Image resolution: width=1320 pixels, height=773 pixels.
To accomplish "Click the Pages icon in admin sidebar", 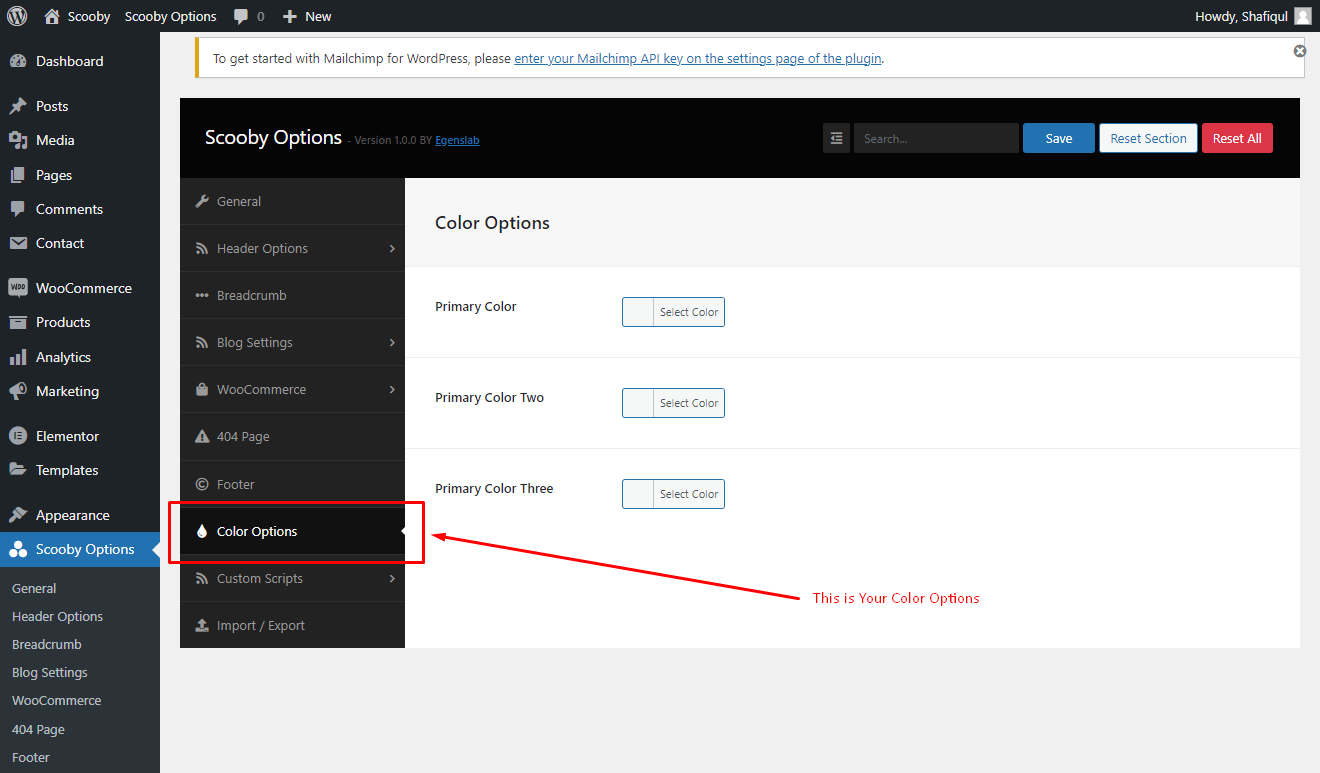I will (x=18, y=175).
